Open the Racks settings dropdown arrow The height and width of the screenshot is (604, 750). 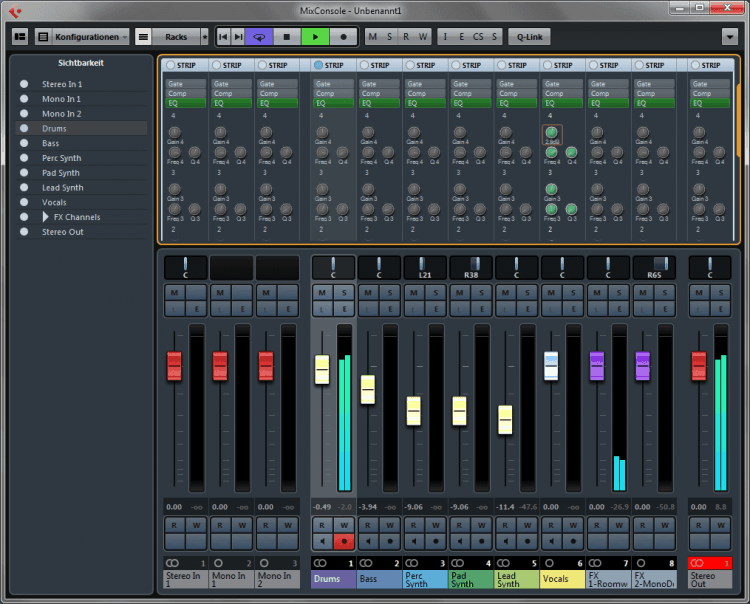pos(205,37)
